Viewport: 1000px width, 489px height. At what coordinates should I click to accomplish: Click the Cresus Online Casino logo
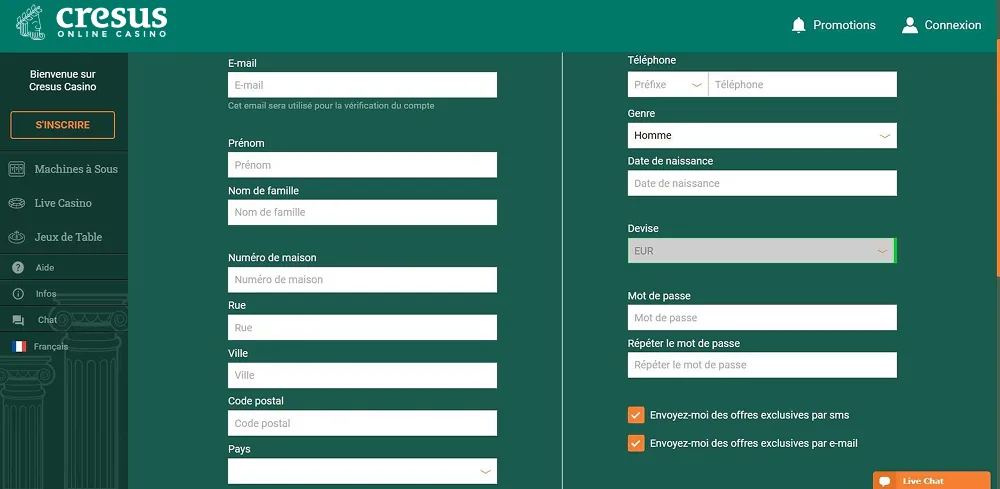pos(92,23)
